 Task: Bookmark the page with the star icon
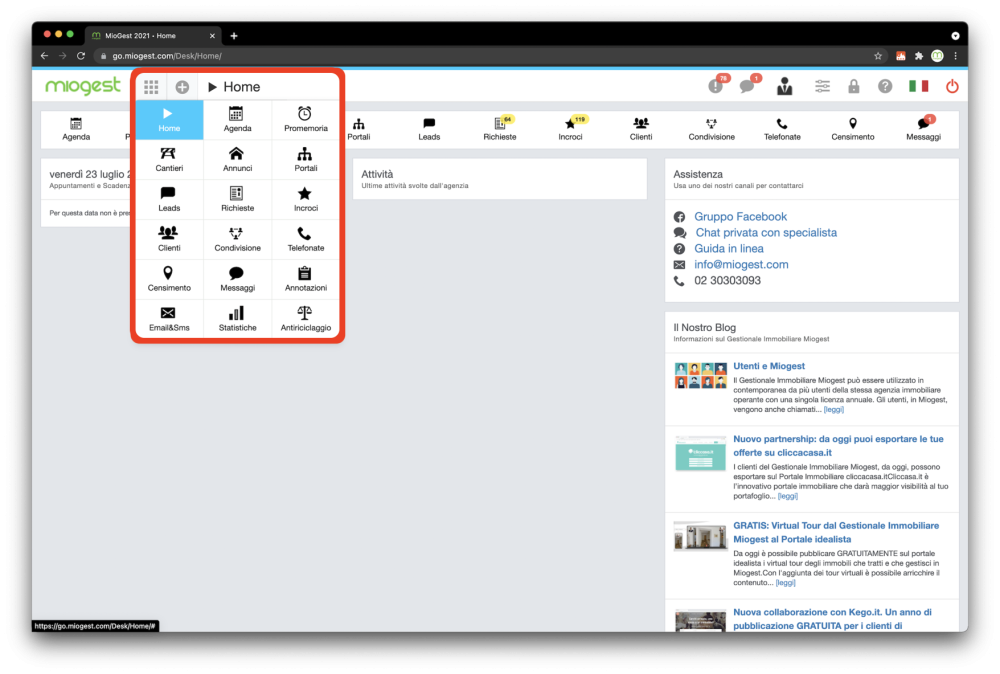point(878,56)
